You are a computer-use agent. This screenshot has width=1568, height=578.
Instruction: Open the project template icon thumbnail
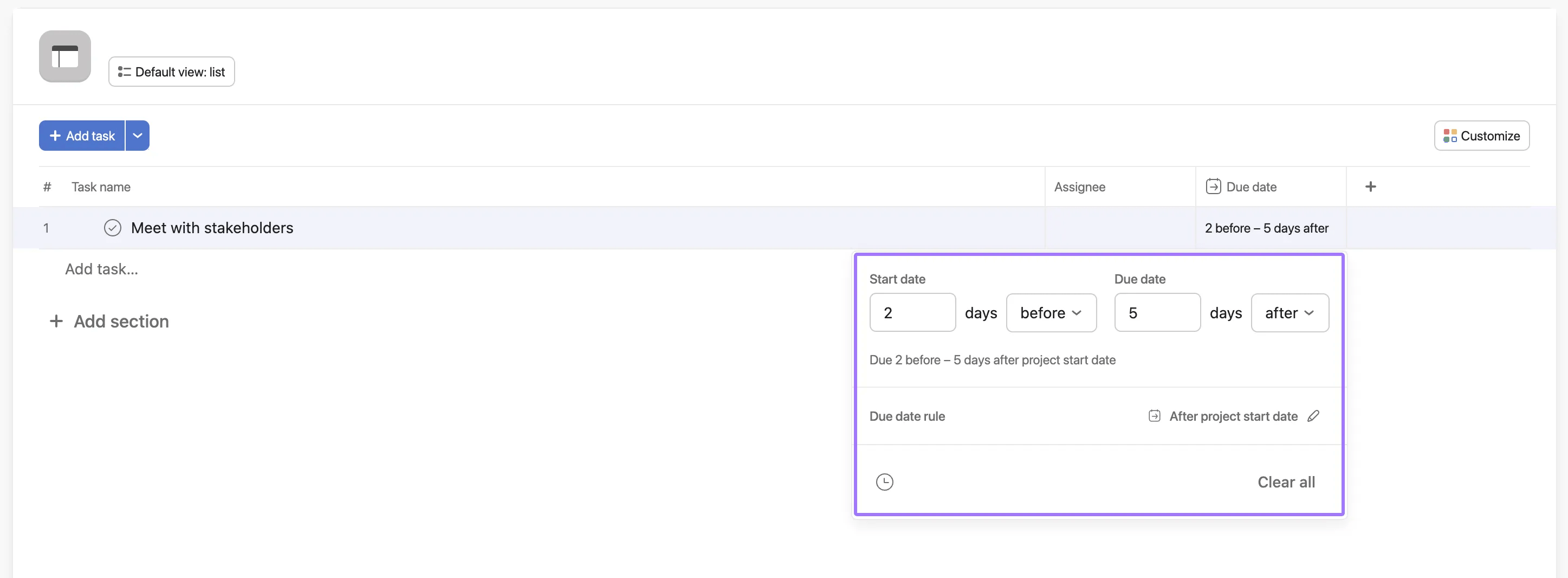[64, 56]
